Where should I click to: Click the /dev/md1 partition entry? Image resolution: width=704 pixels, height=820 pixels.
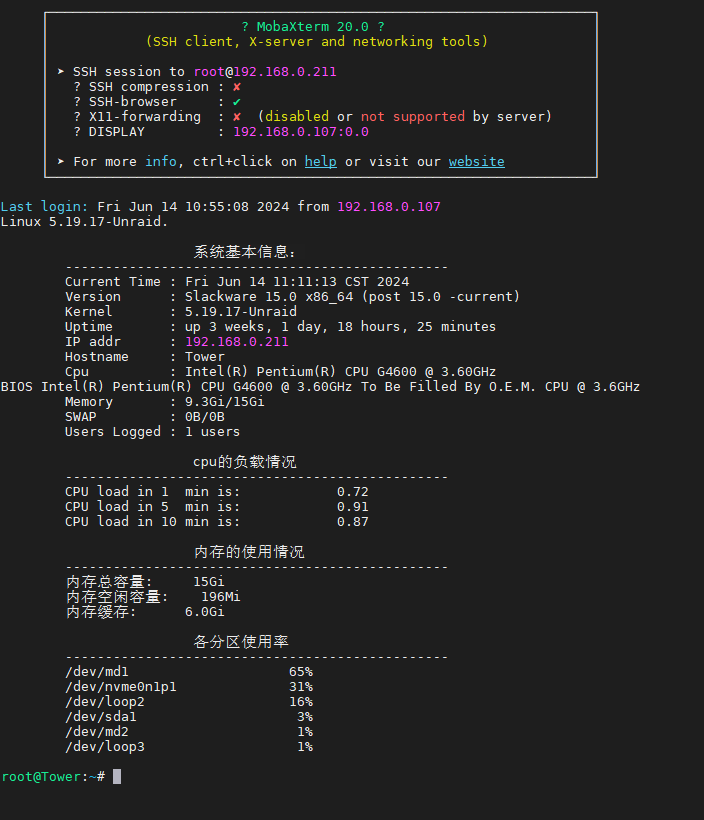(x=97, y=672)
